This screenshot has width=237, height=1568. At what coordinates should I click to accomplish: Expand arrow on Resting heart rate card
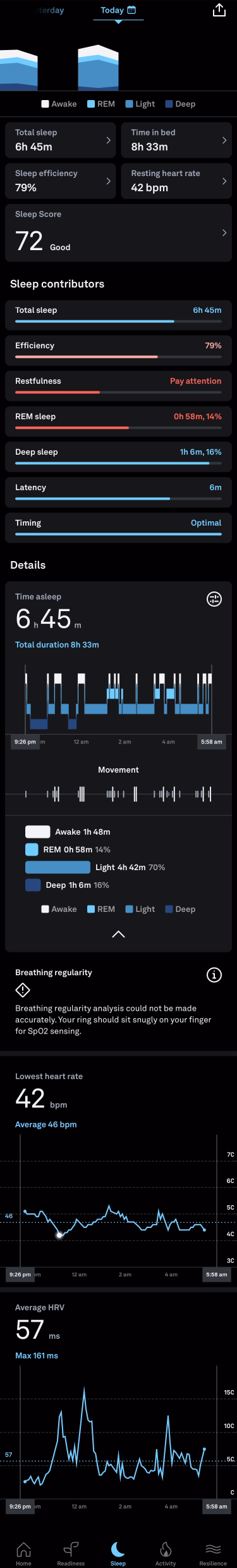224,181
